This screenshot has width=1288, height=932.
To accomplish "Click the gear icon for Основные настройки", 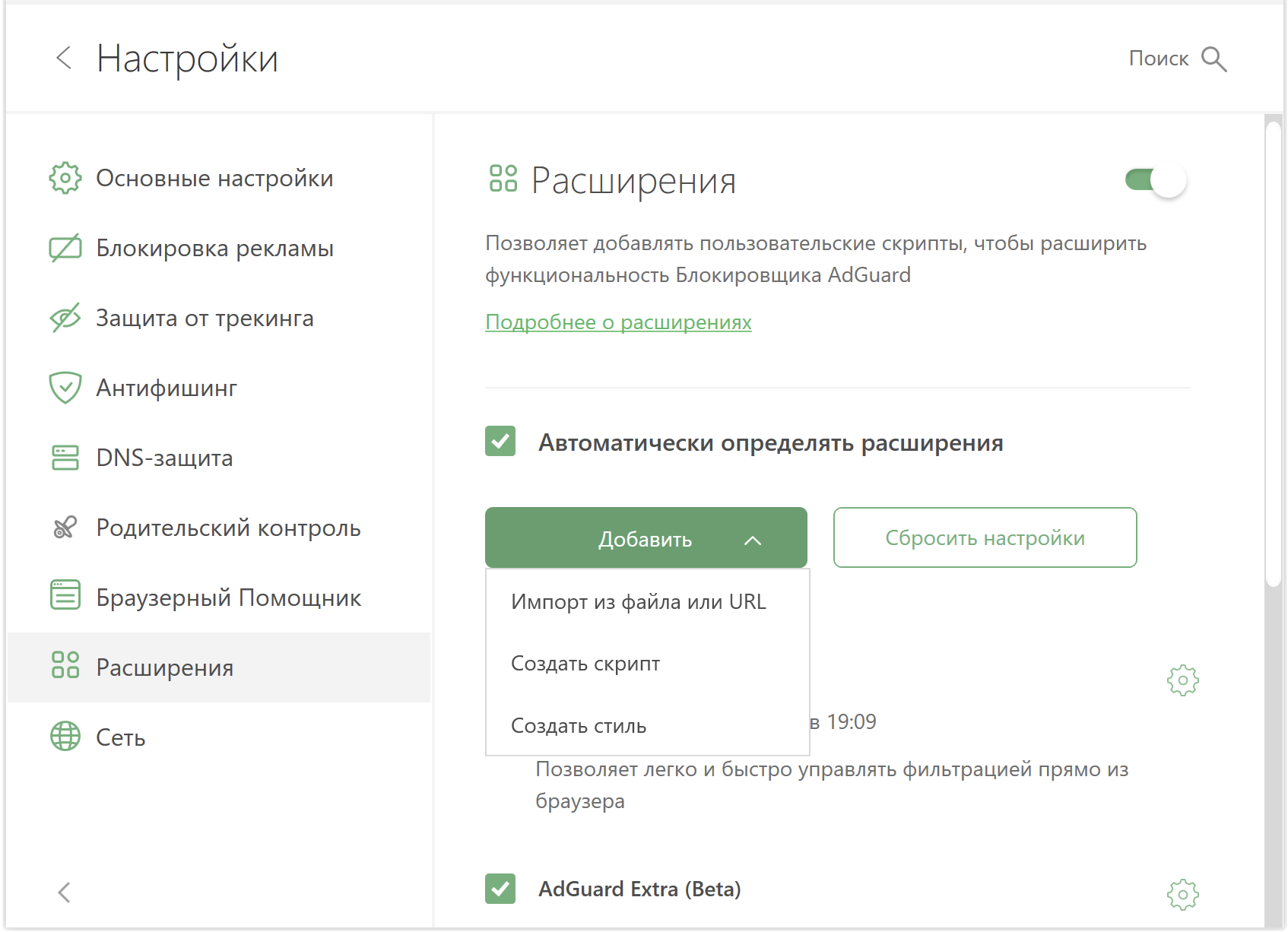I will [65, 178].
